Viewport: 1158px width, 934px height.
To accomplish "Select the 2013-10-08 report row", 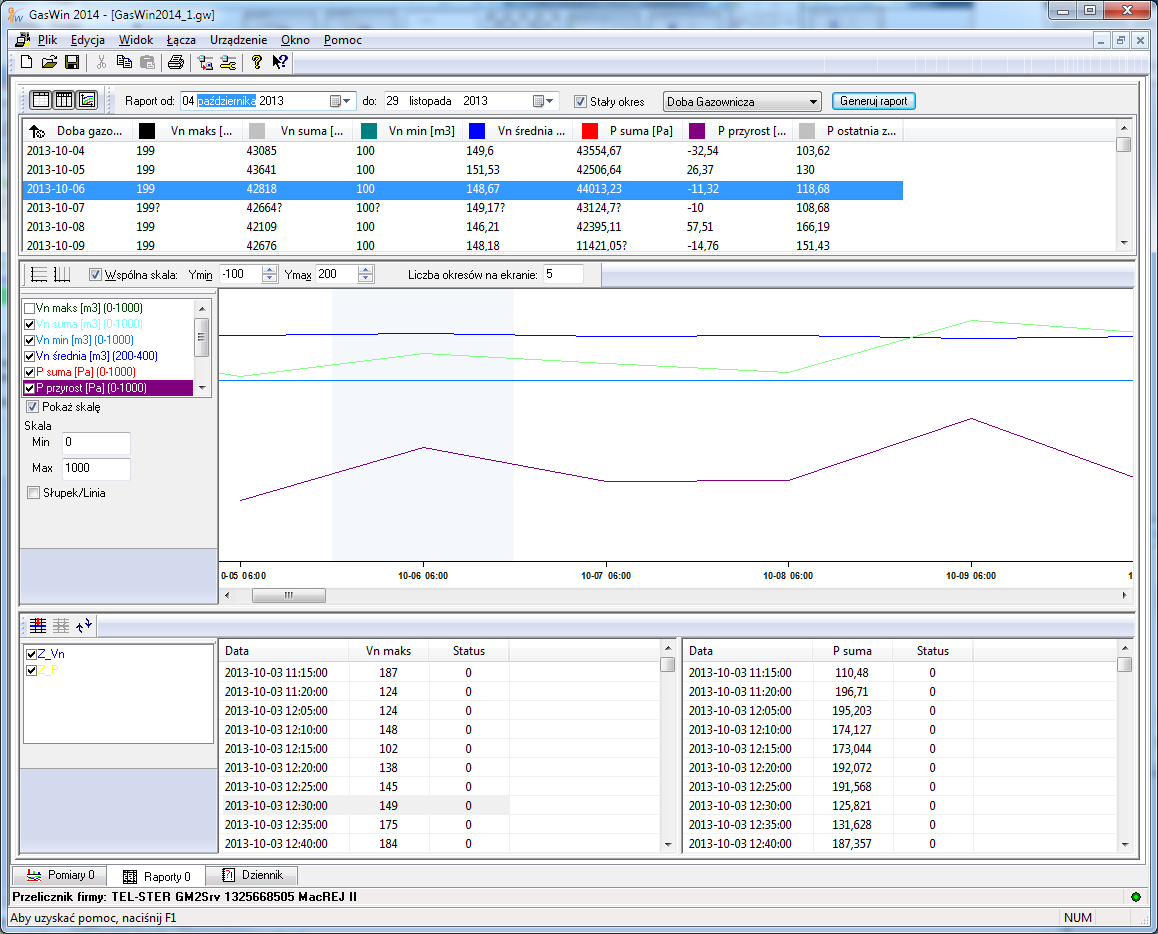I will coord(462,227).
